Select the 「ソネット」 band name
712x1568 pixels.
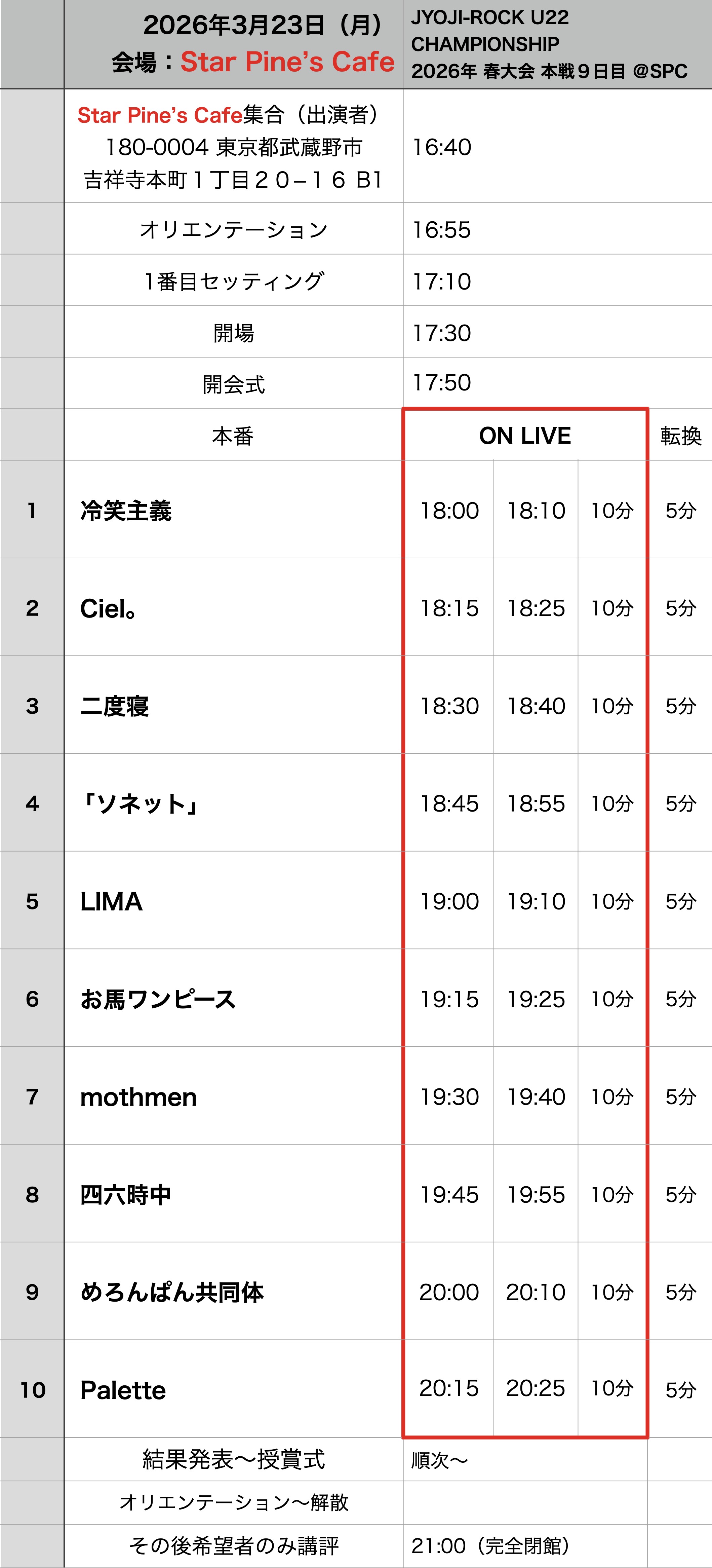[x=141, y=804]
